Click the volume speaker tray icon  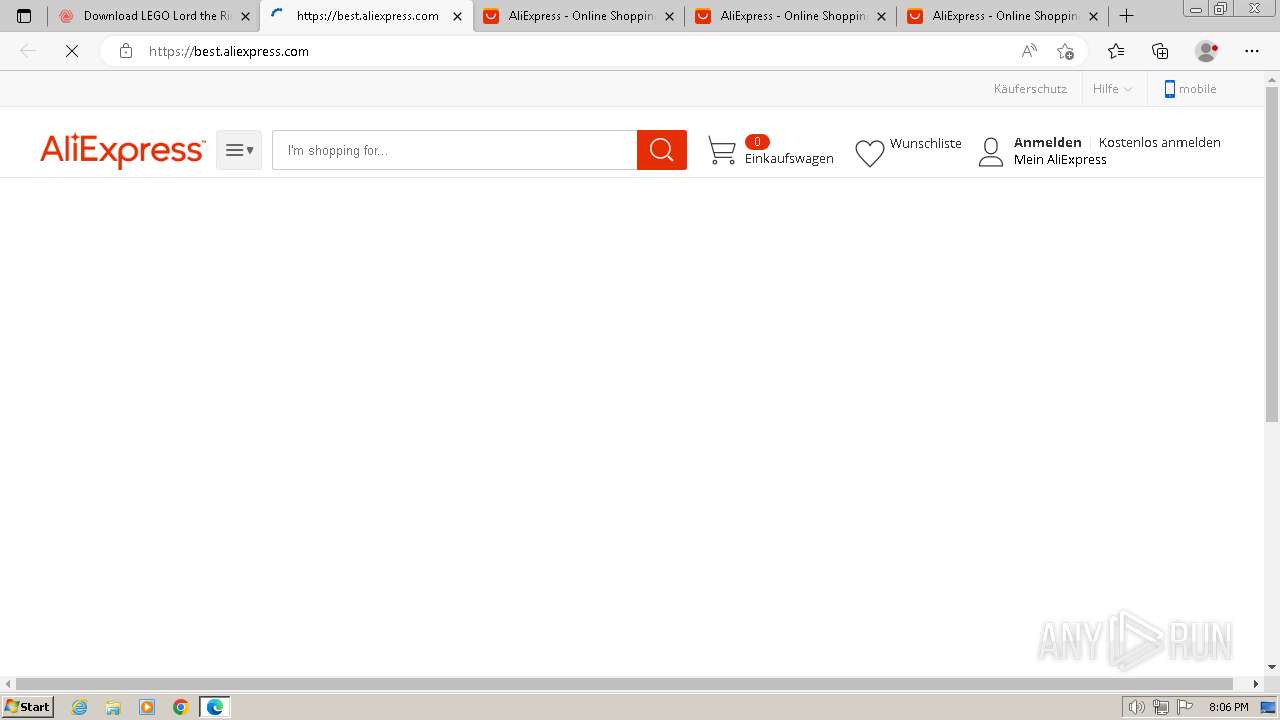(1137, 707)
